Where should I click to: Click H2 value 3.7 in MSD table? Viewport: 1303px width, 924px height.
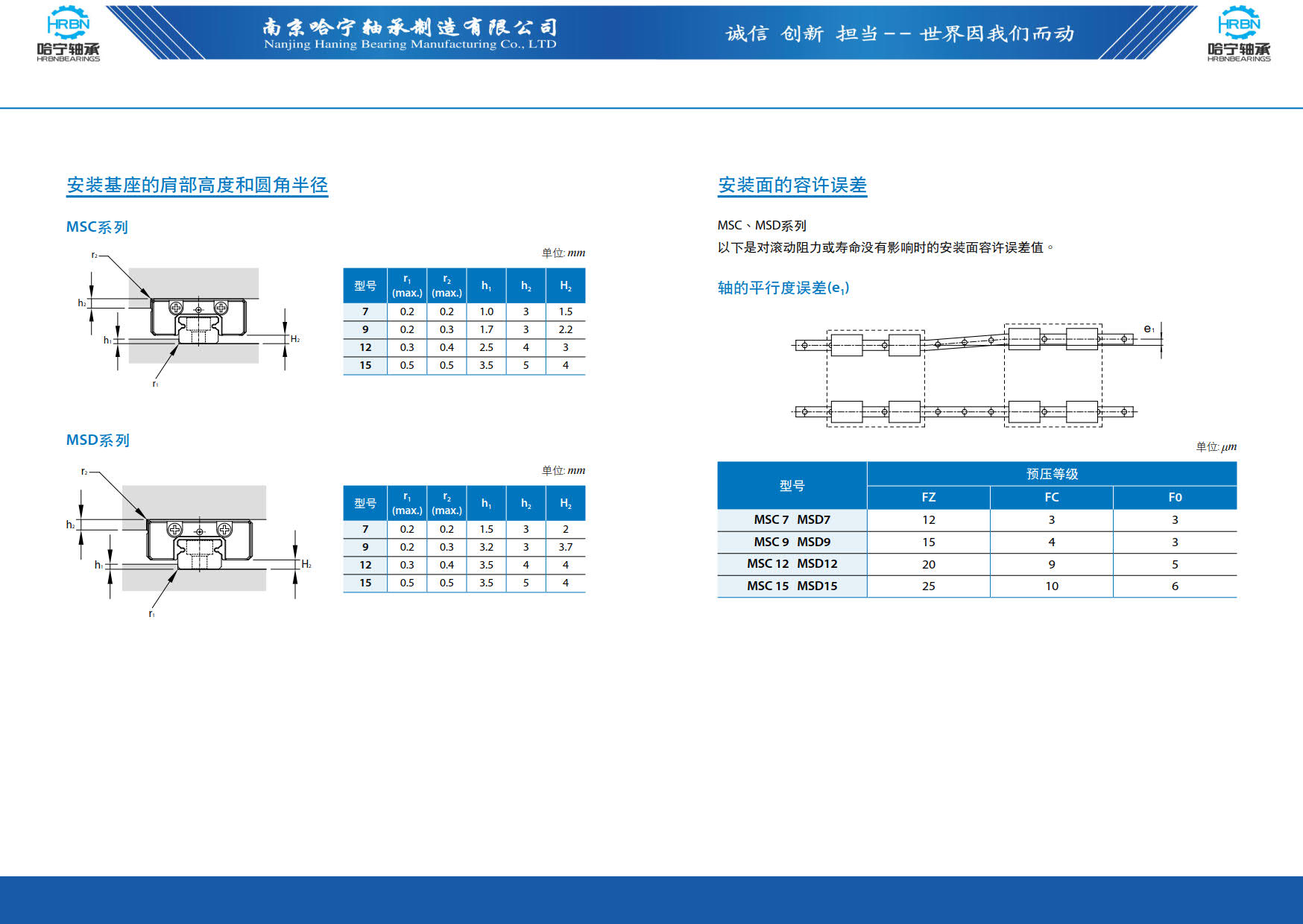click(566, 547)
